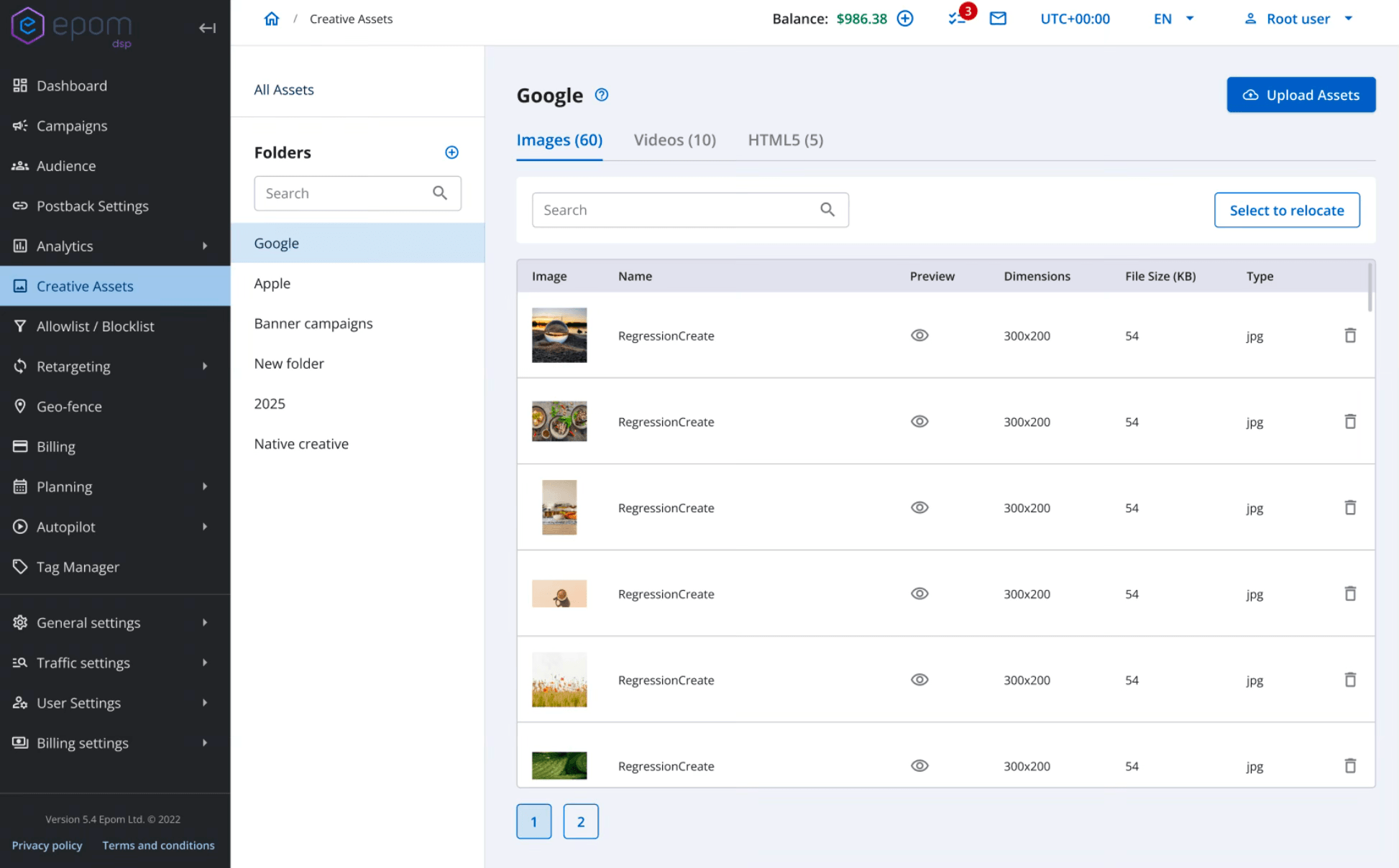Expand the Autopilot submenu
1399x868 pixels.
[x=205, y=527]
